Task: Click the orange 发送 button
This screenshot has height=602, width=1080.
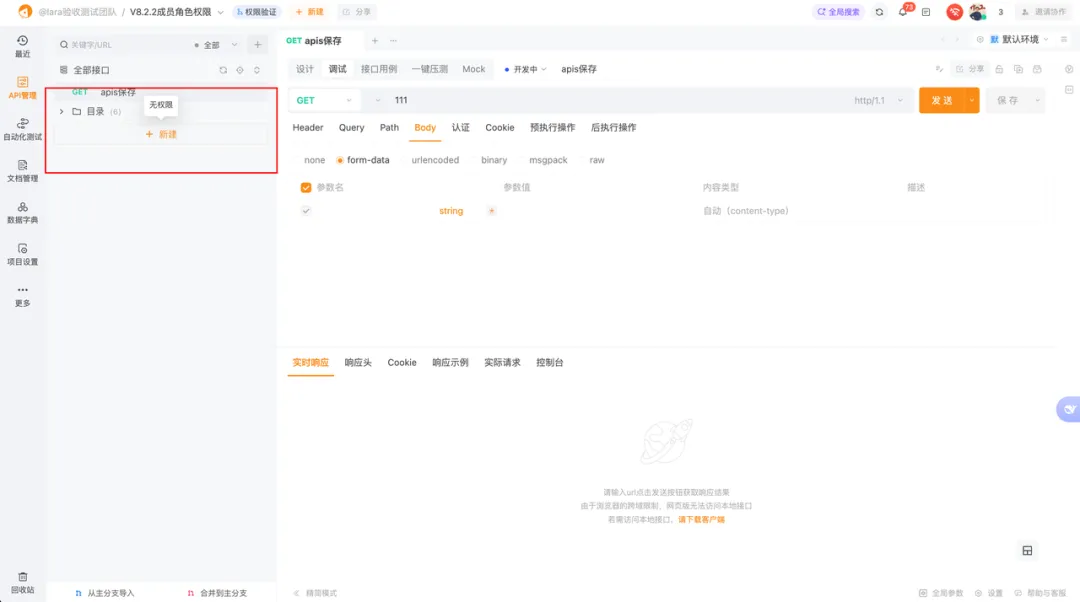Action: tap(941, 101)
